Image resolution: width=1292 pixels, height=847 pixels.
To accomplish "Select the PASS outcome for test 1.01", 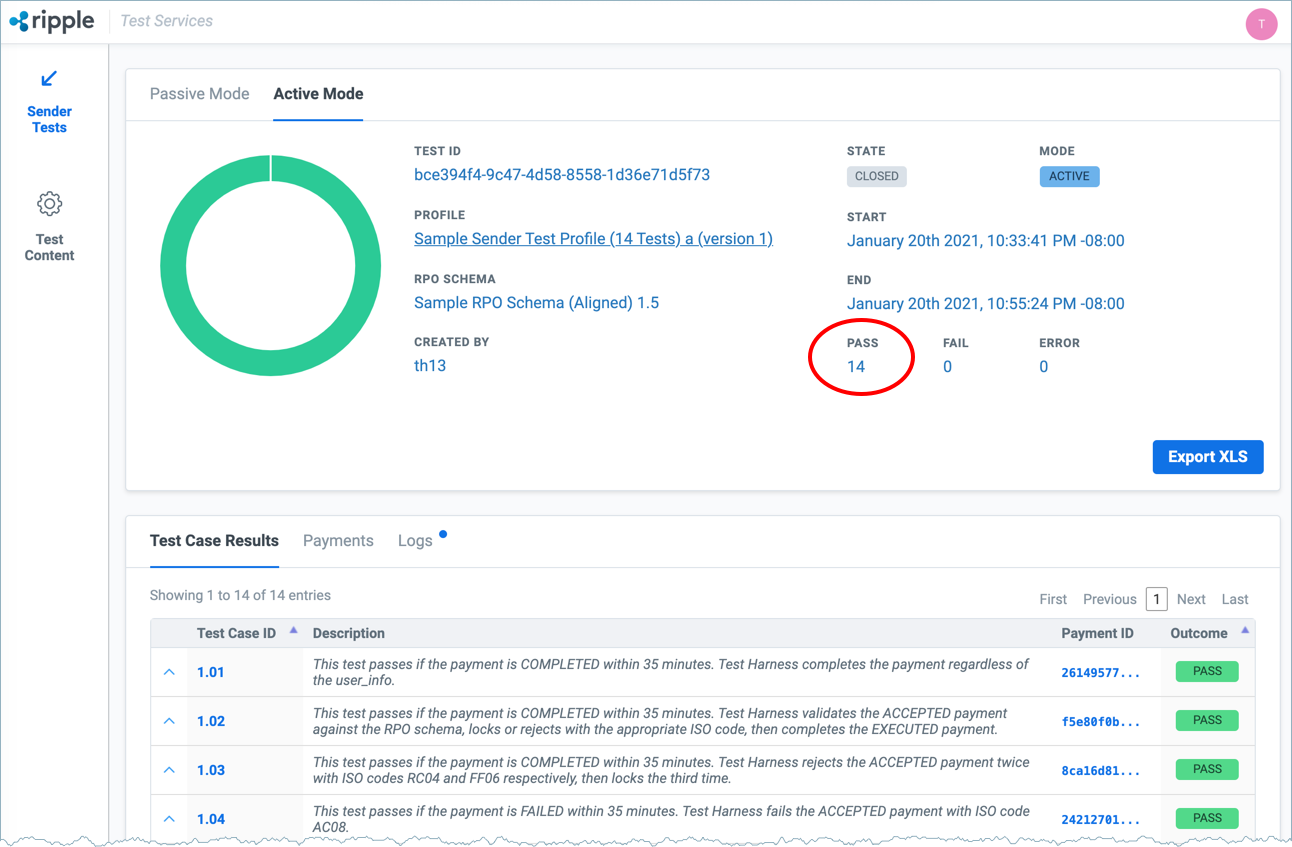I will coord(1206,671).
